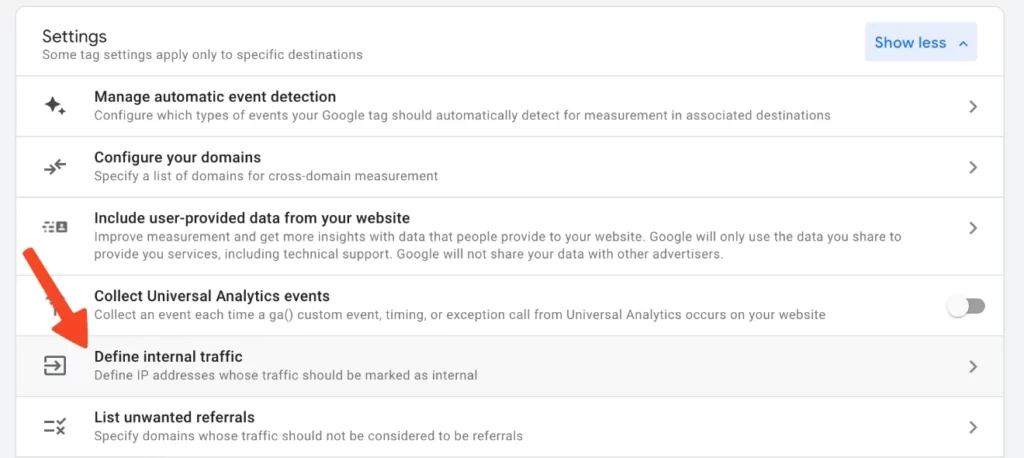Click the unwanted referrals list icon
Viewport: 1024px width, 458px height.
click(55, 427)
